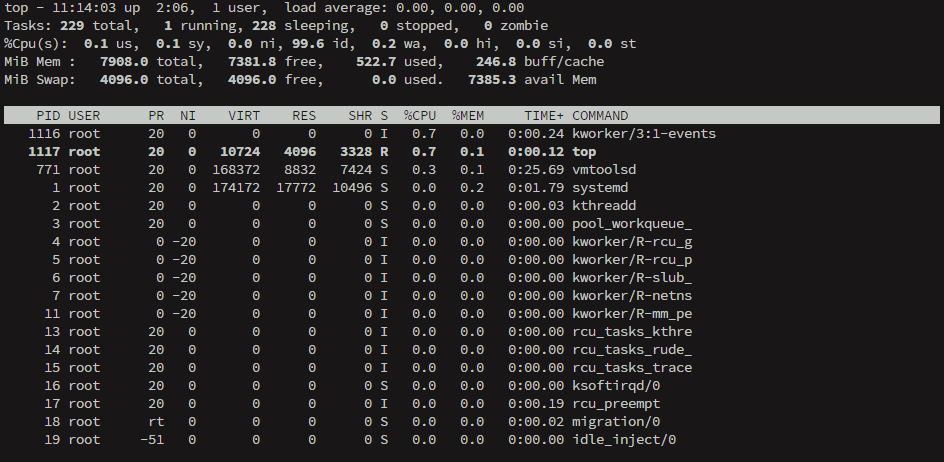944x462 pixels.
Task: Click the rt priority value for migration/0
Action: point(157,422)
